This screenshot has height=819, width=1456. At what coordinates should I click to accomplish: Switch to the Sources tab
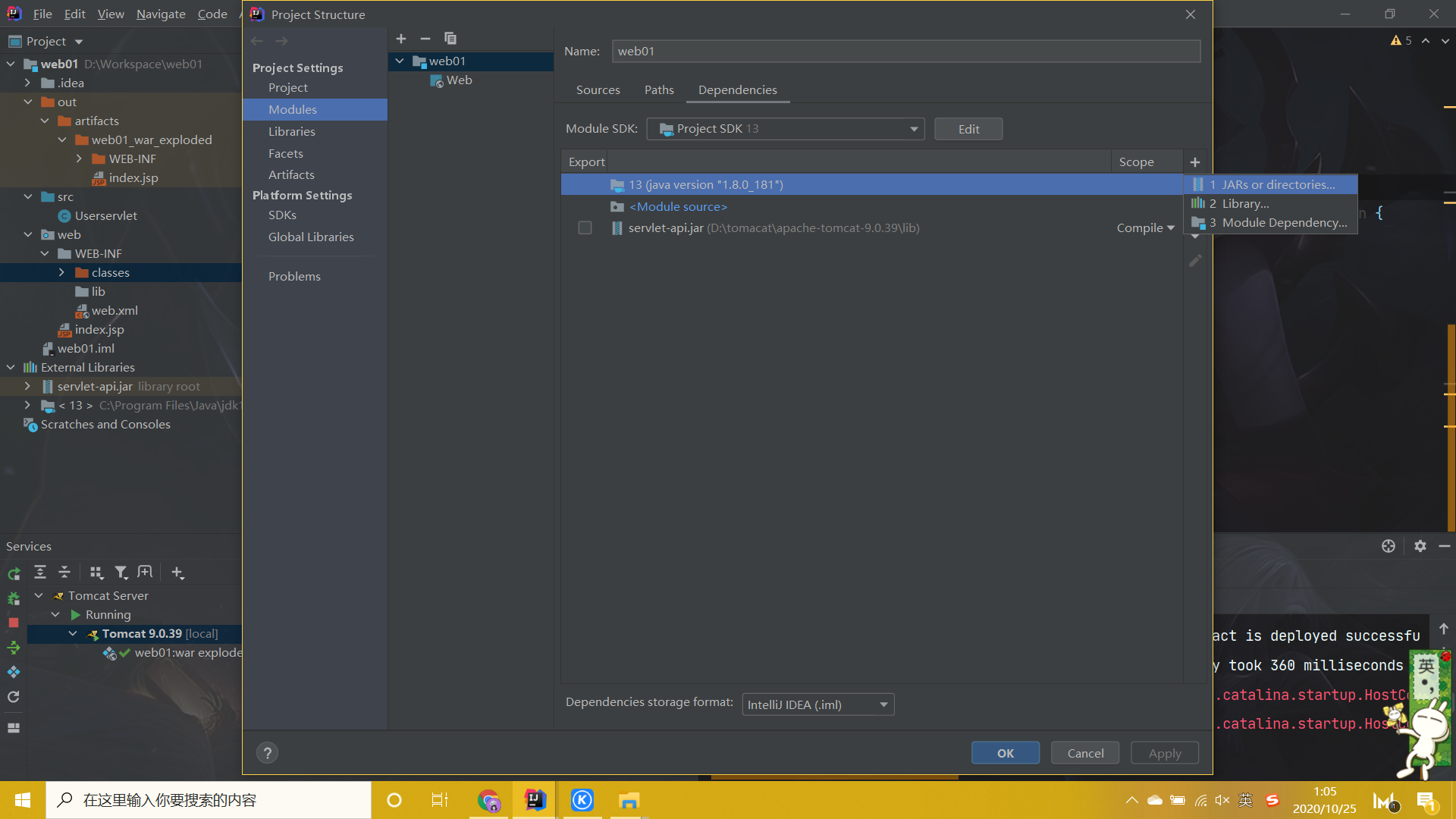(598, 89)
